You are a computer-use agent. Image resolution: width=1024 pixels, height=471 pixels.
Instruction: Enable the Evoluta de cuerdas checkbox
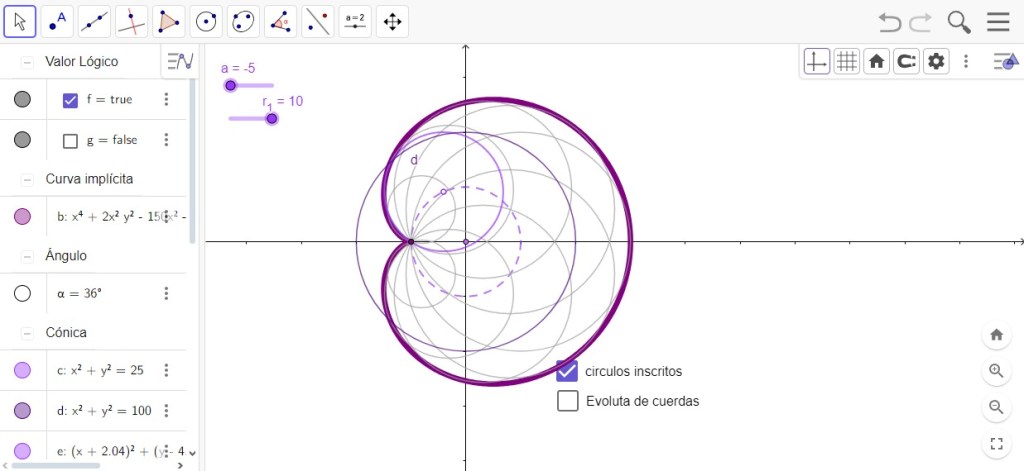click(568, 401)
